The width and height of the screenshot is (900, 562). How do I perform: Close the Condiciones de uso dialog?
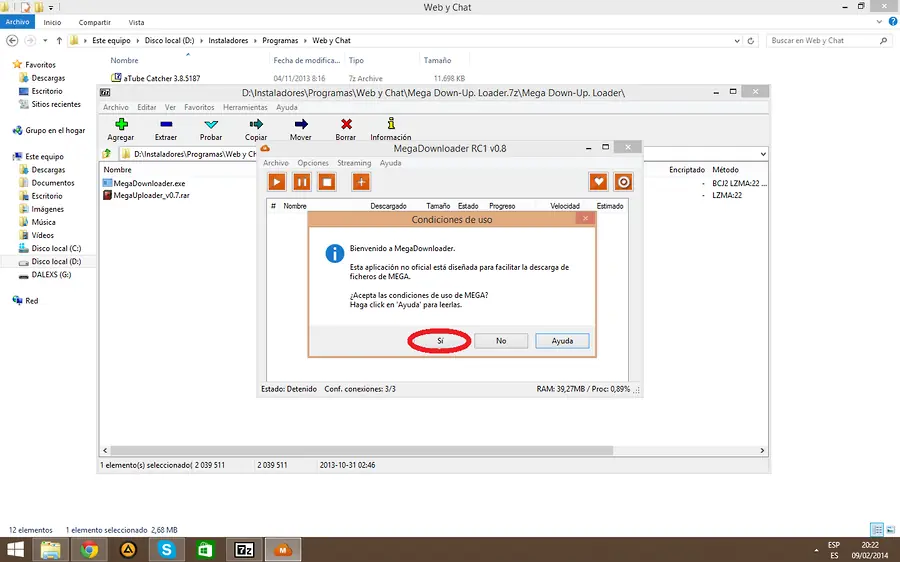tap(585, 219)
